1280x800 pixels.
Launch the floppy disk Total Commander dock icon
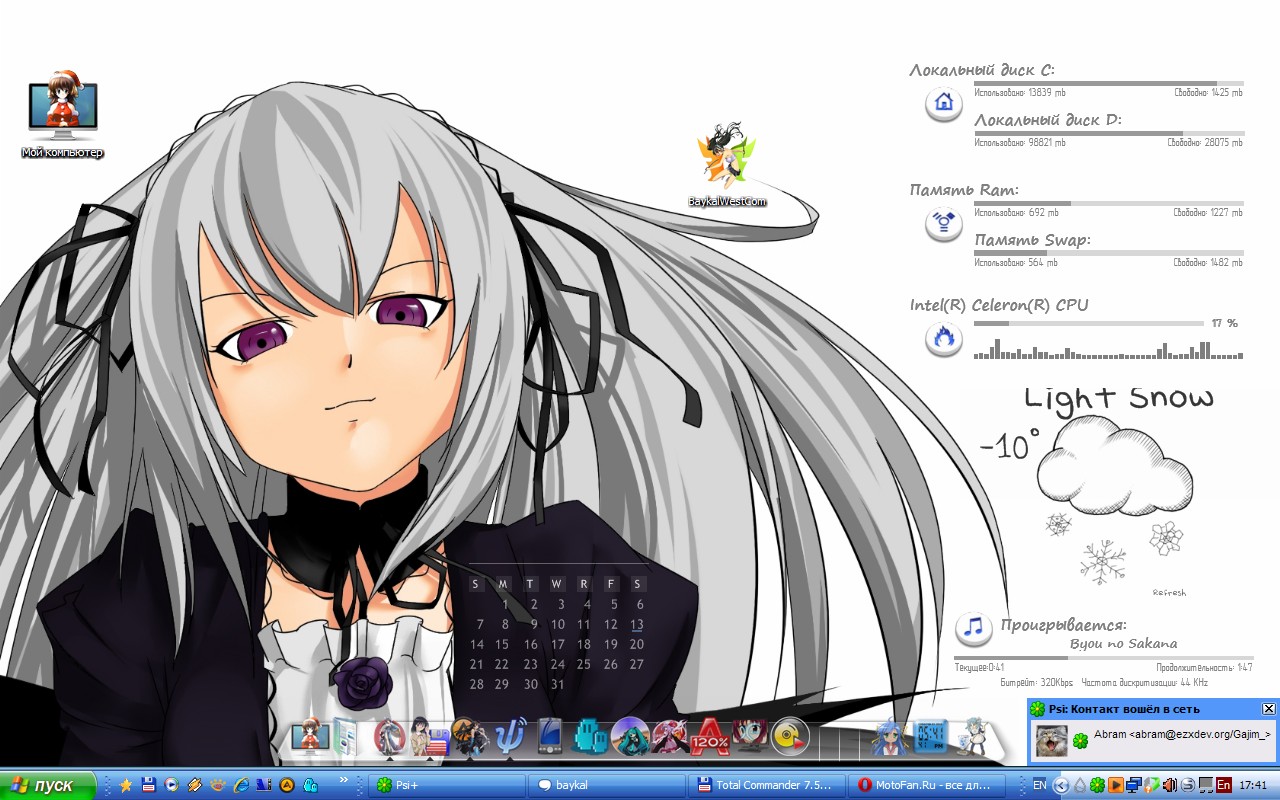click(429, 737)
